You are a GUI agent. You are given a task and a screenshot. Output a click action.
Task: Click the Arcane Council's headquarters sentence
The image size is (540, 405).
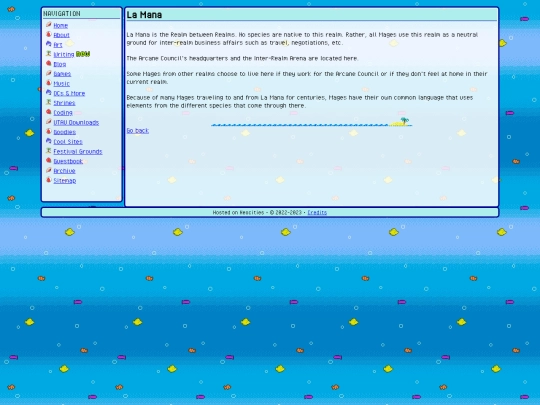pyautogui.click(x=242, y=58)
